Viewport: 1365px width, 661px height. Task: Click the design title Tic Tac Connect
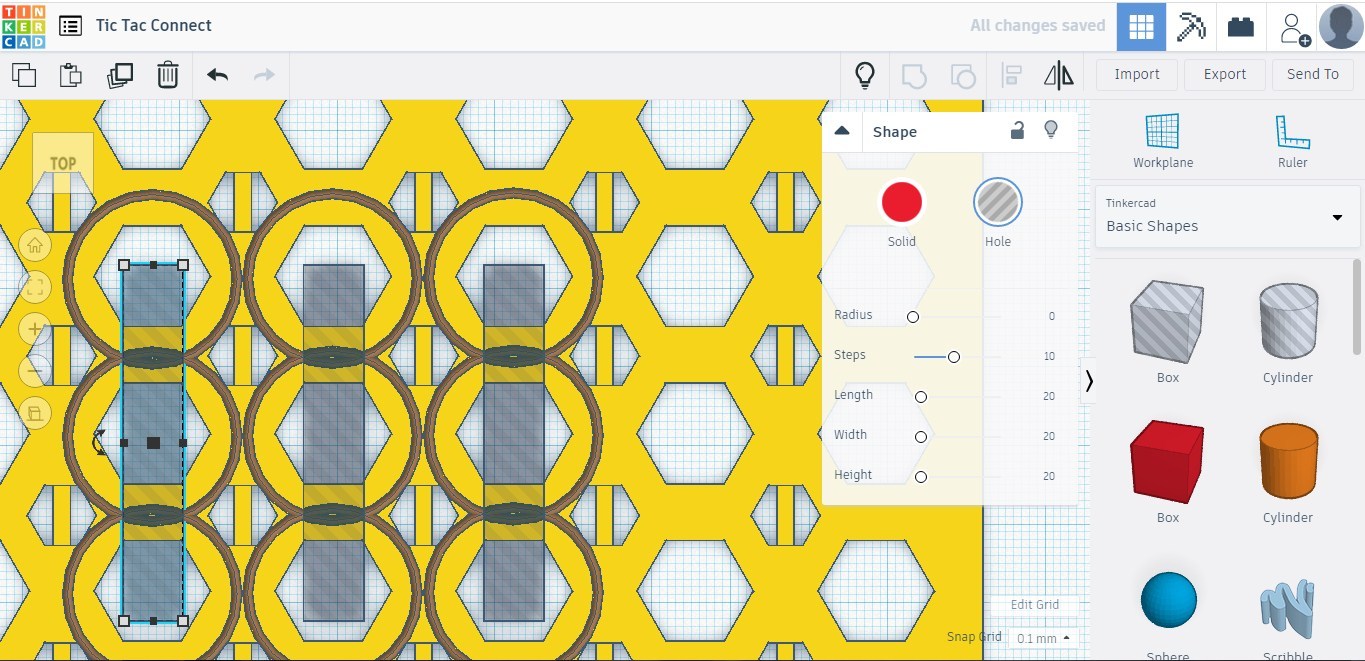(154, 26)
